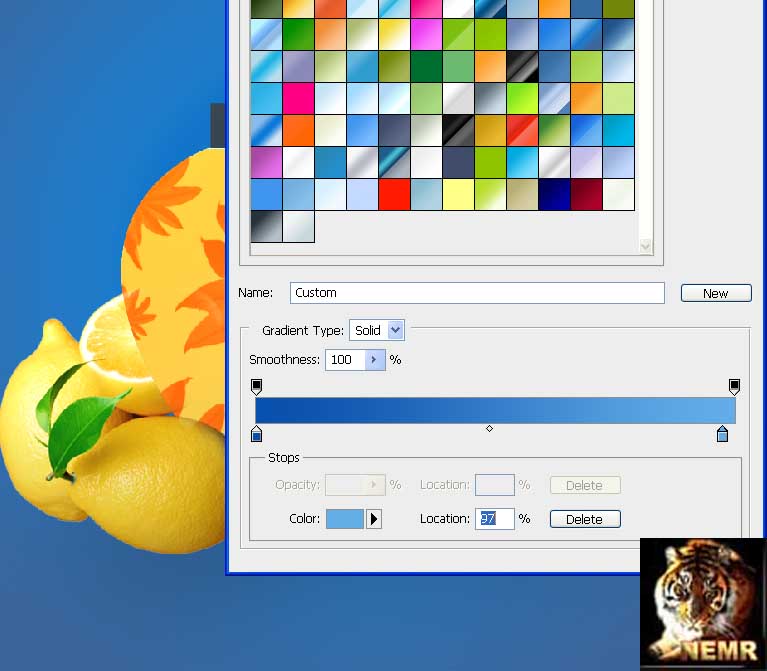This screenshot has width=767, height=671.
Task: Edit the gradient Name field
Action: click(477, 292)
